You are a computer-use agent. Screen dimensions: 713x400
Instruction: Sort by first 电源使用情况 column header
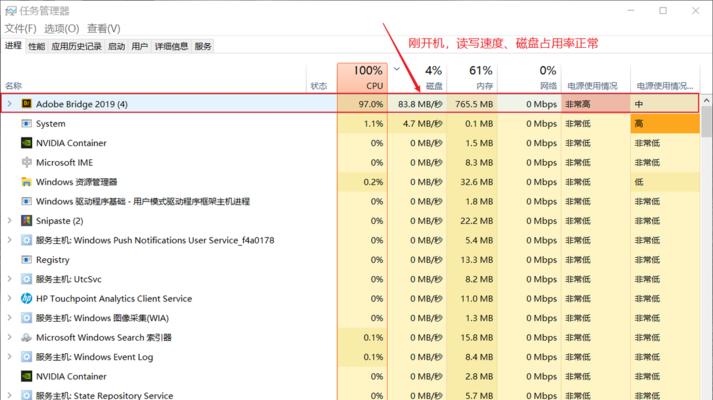click(596, 78)
